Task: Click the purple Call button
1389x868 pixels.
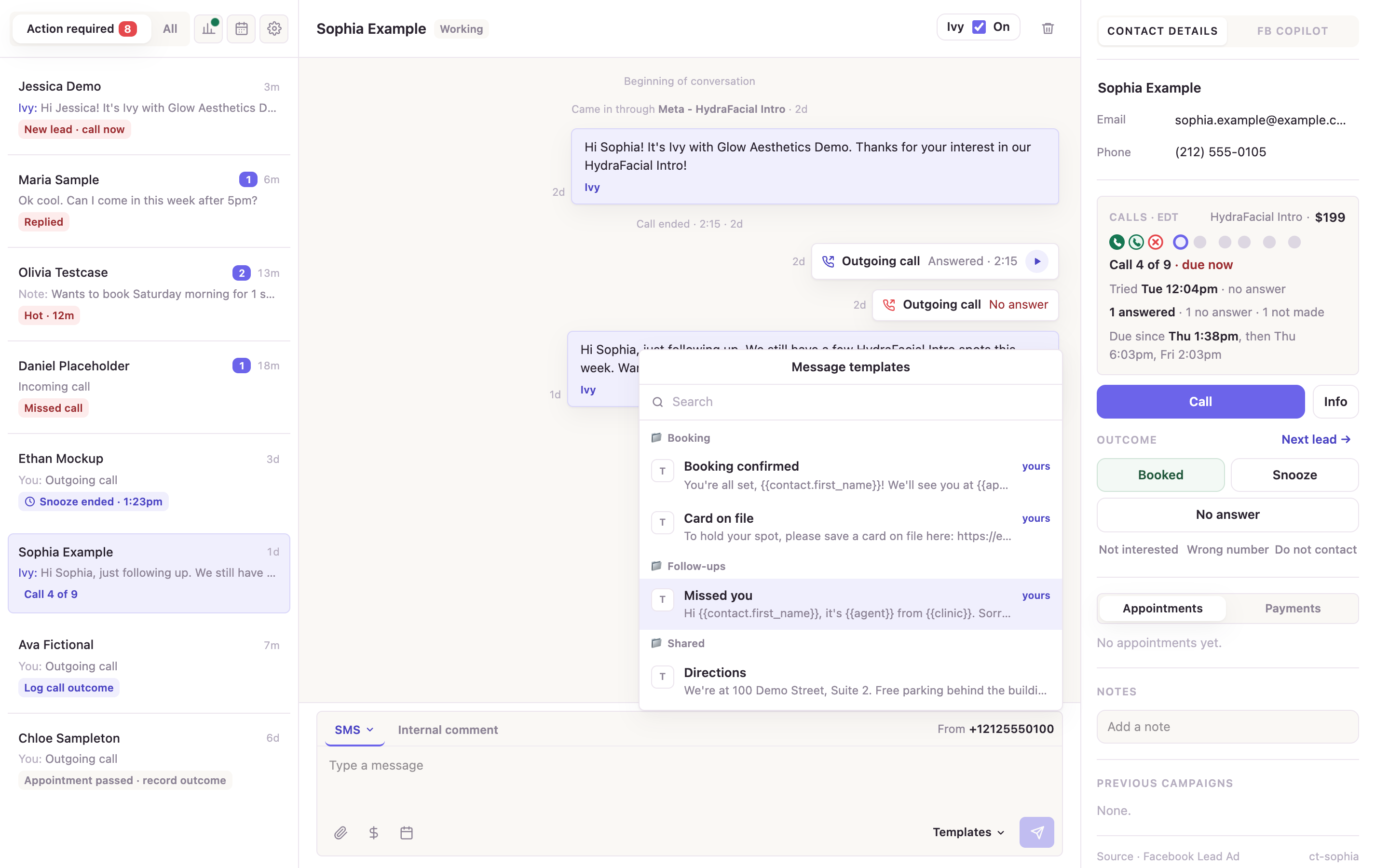Action: (x=1200, y=401)
